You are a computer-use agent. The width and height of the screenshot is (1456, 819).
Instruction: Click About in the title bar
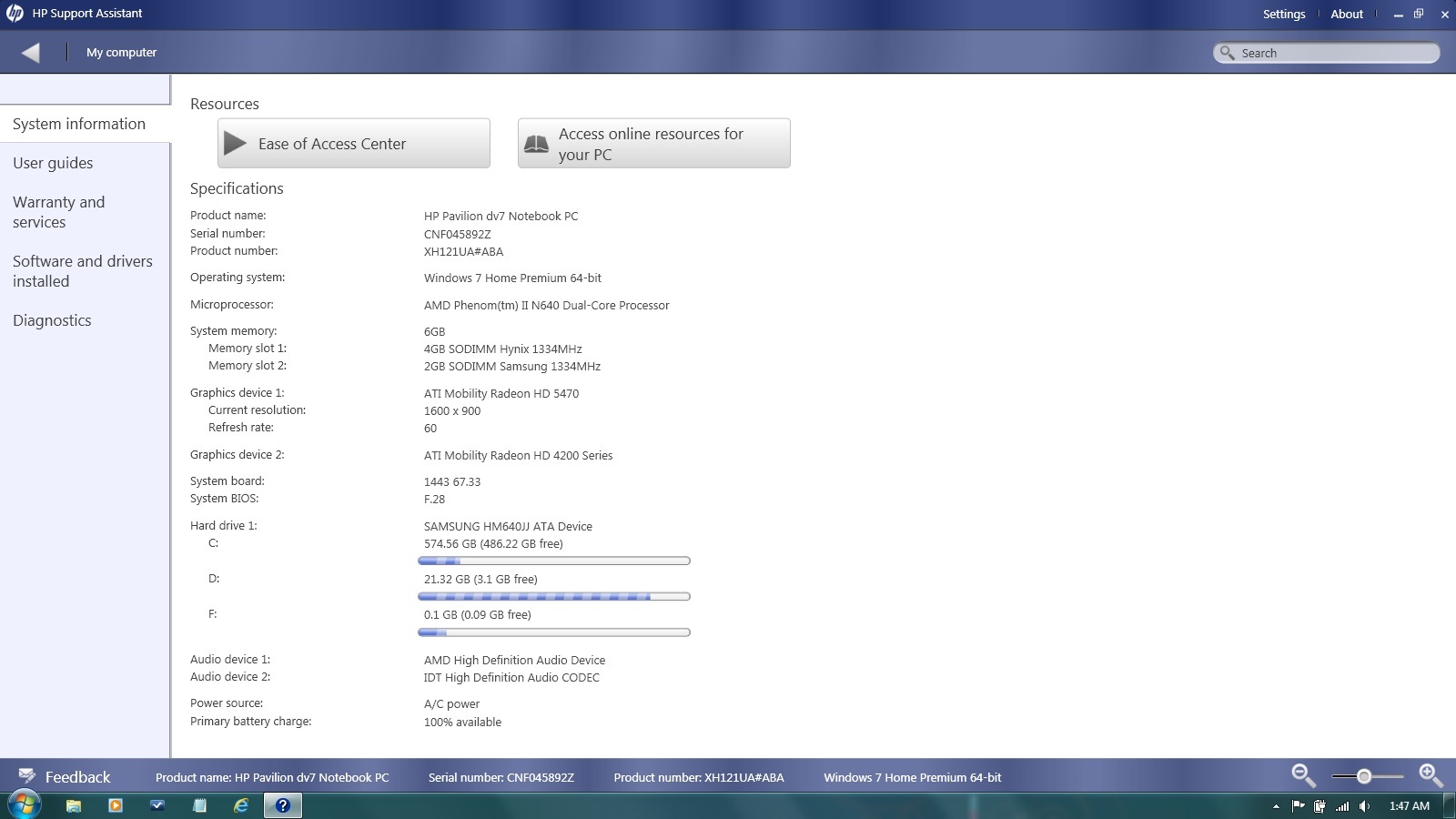1347,14
